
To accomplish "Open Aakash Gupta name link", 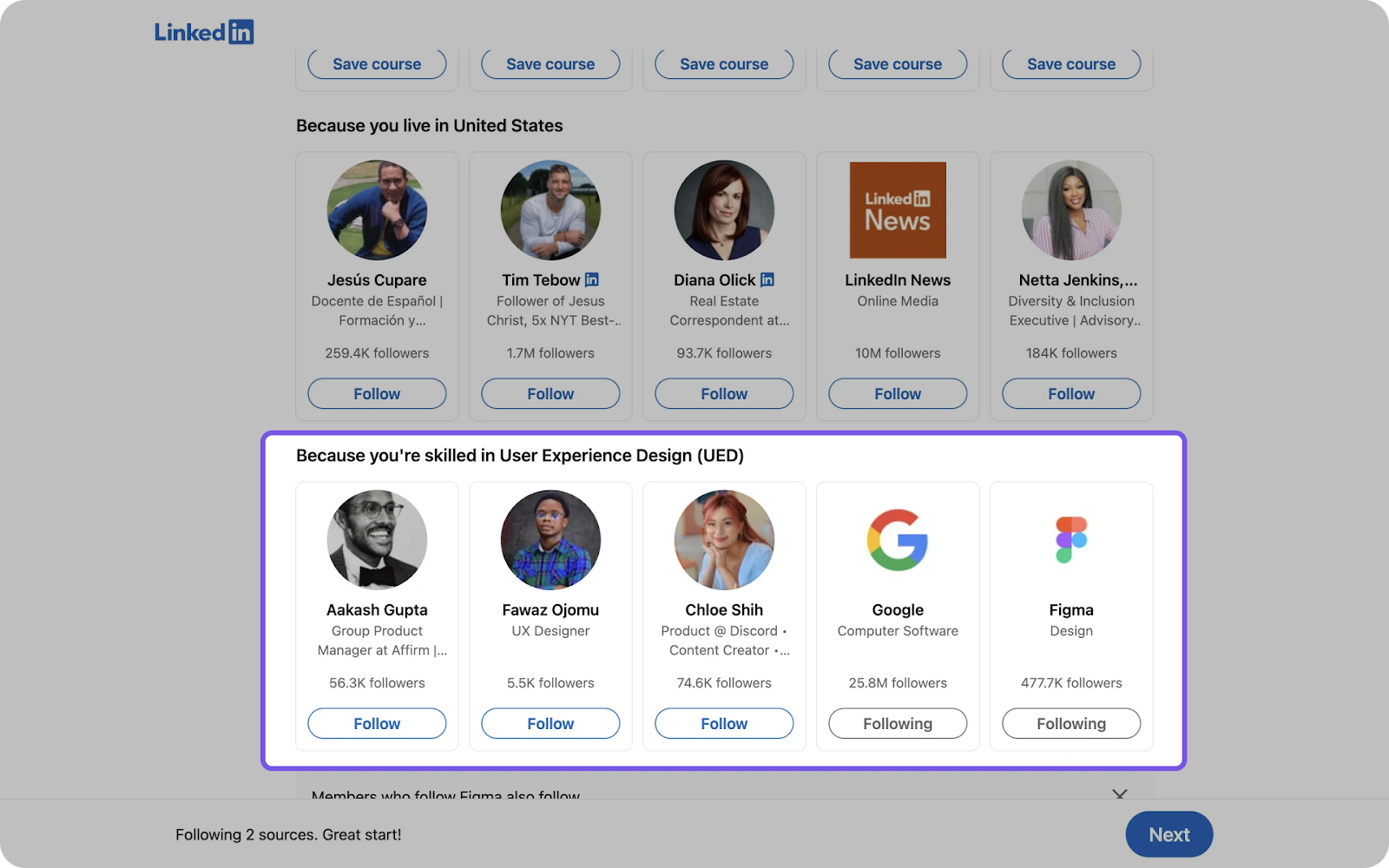I will (377, 610).
